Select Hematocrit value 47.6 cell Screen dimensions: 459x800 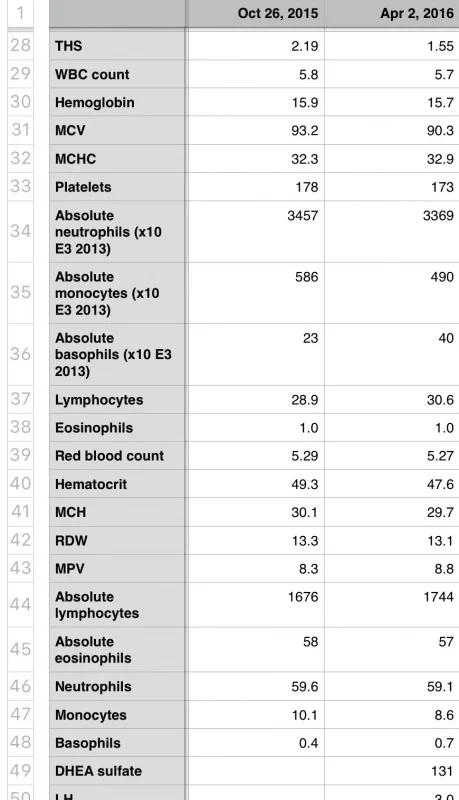point(392,484)
